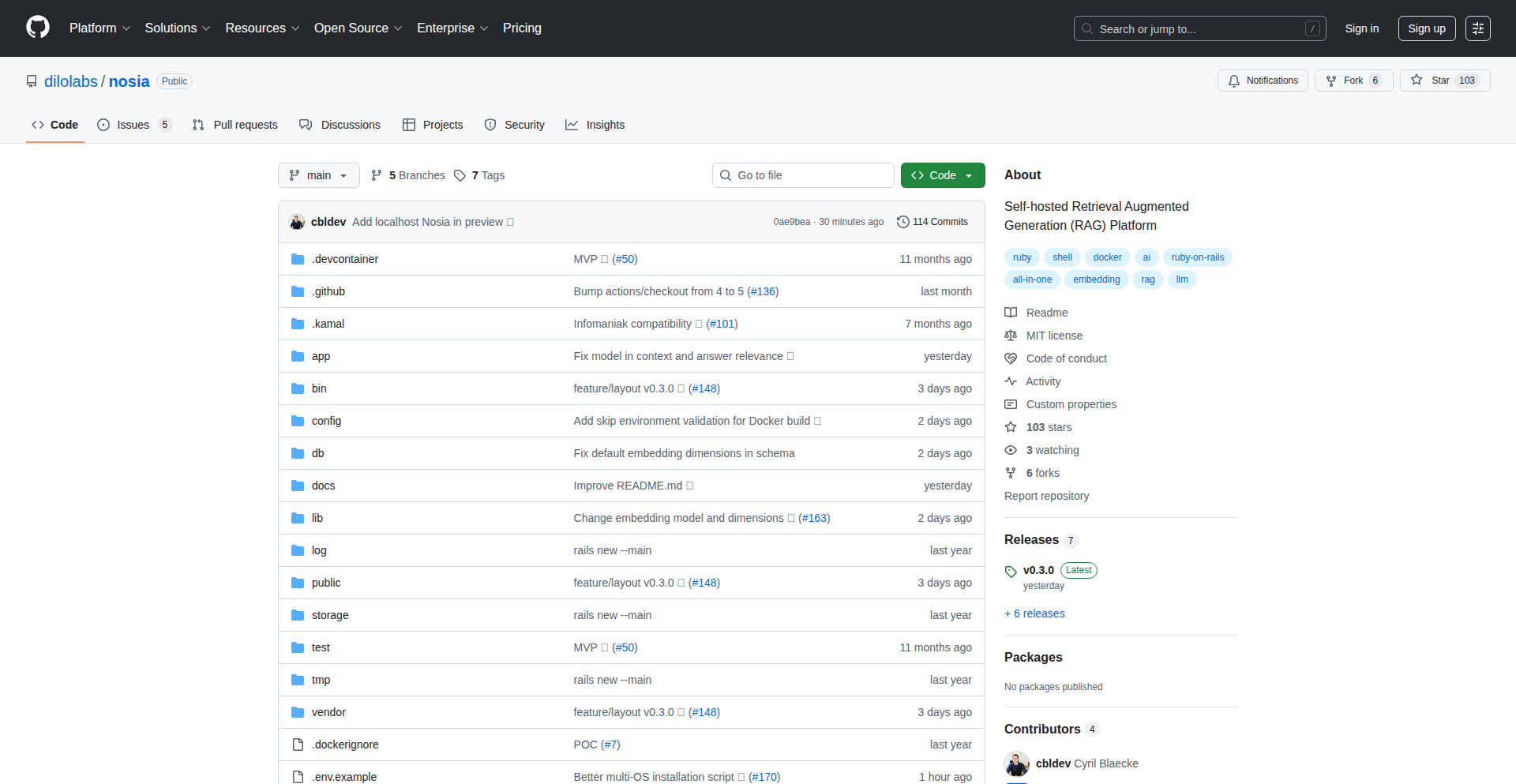The image size is (1516, 784).
Task: Open the header appearance settings icon
Action: click(x=1477, y=28)
